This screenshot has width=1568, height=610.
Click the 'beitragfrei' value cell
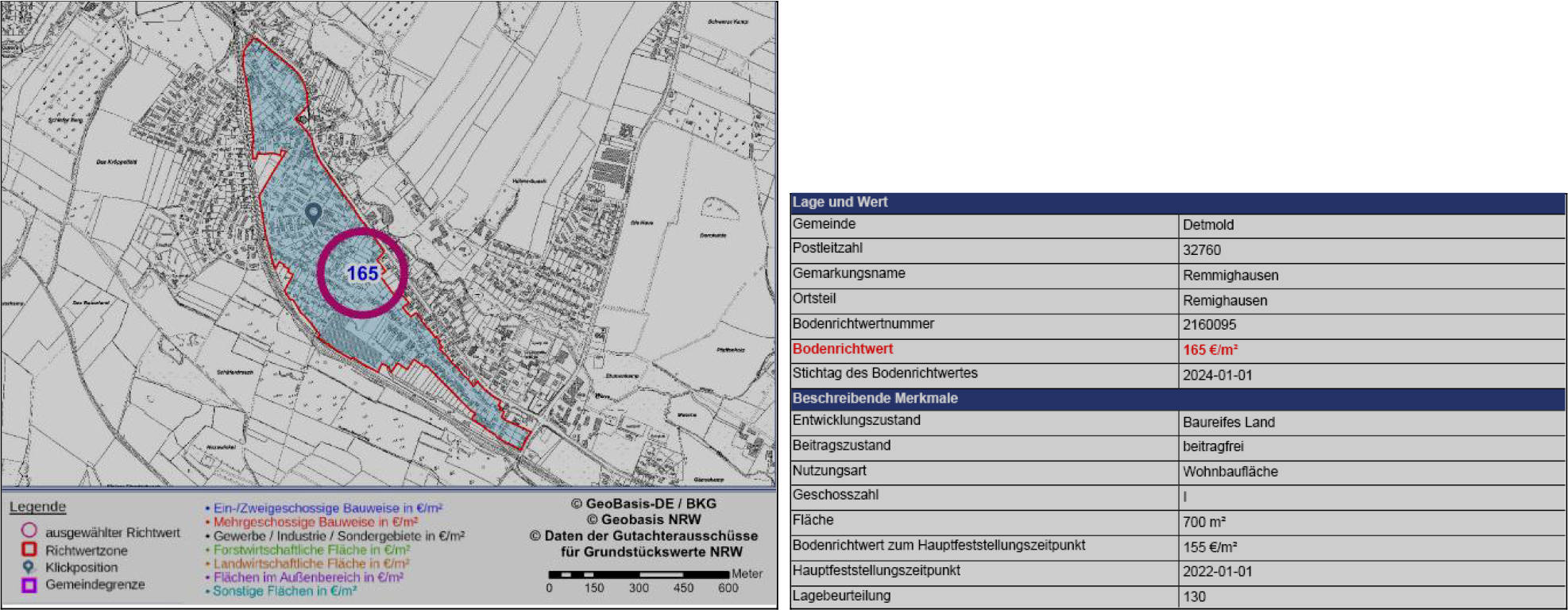(1213, 446)
